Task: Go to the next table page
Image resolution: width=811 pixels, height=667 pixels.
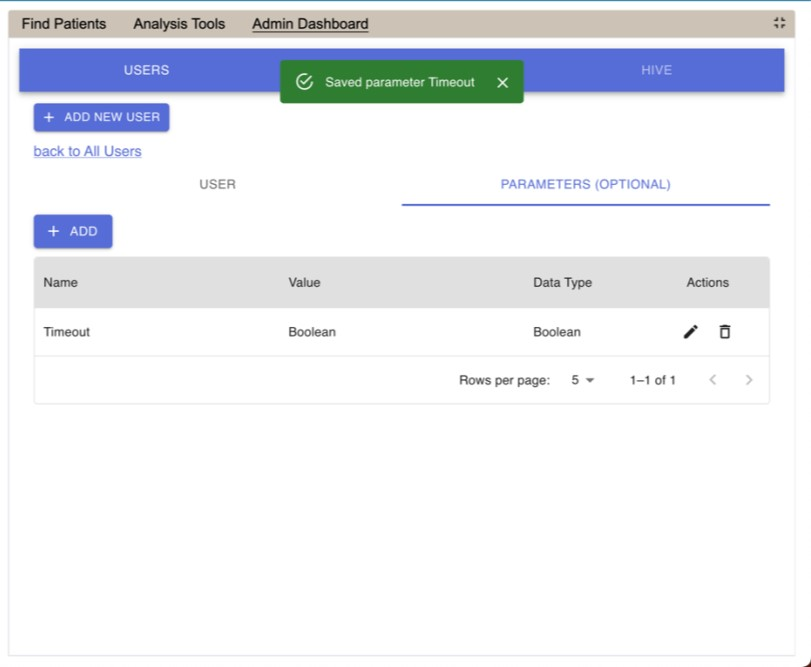Action: [x=748, y=380]
